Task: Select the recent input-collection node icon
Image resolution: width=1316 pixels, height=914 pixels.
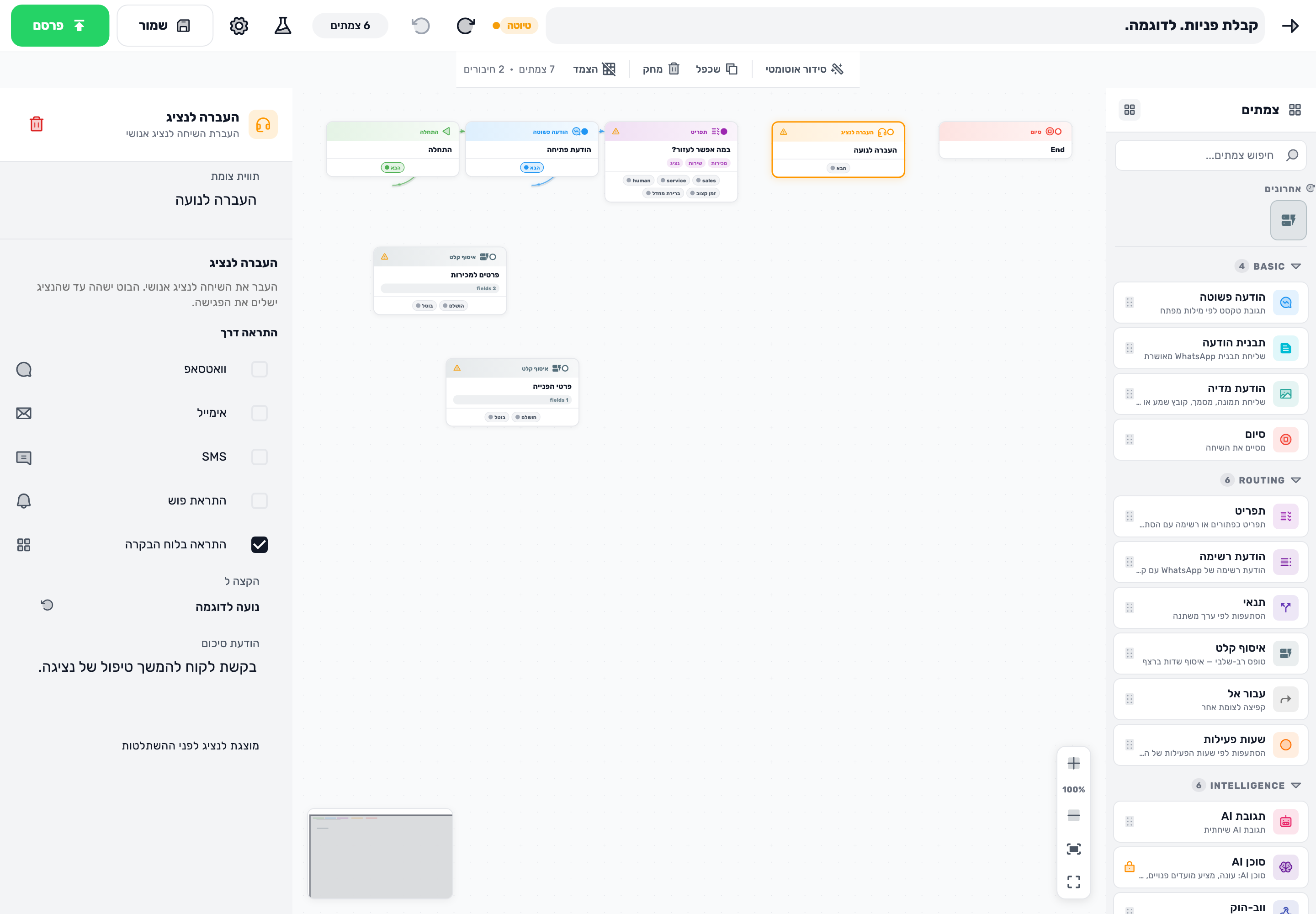Action: coord(1289,220)
